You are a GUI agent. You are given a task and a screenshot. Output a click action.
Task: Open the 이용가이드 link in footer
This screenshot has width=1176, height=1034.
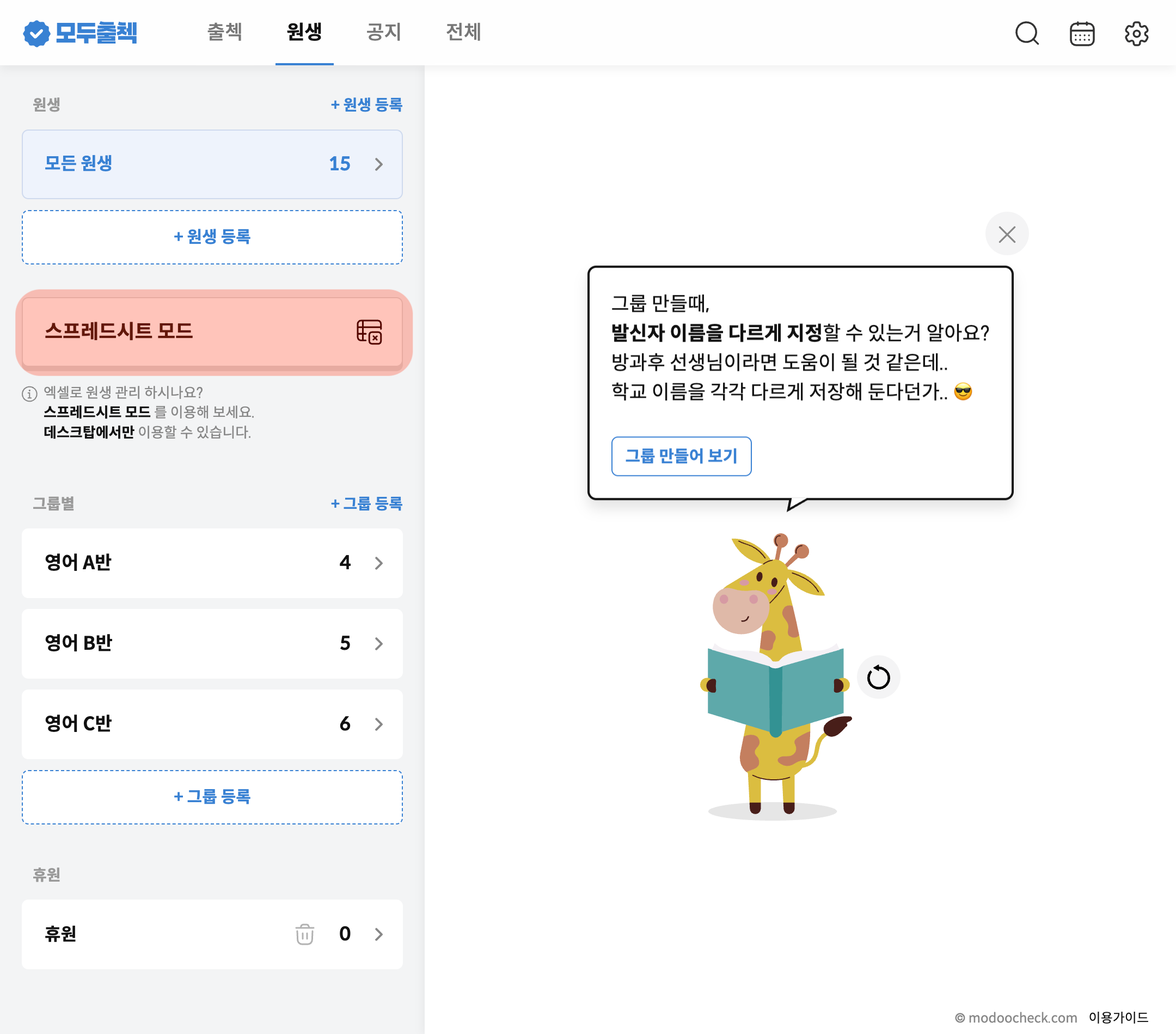click(1118, 1017)
